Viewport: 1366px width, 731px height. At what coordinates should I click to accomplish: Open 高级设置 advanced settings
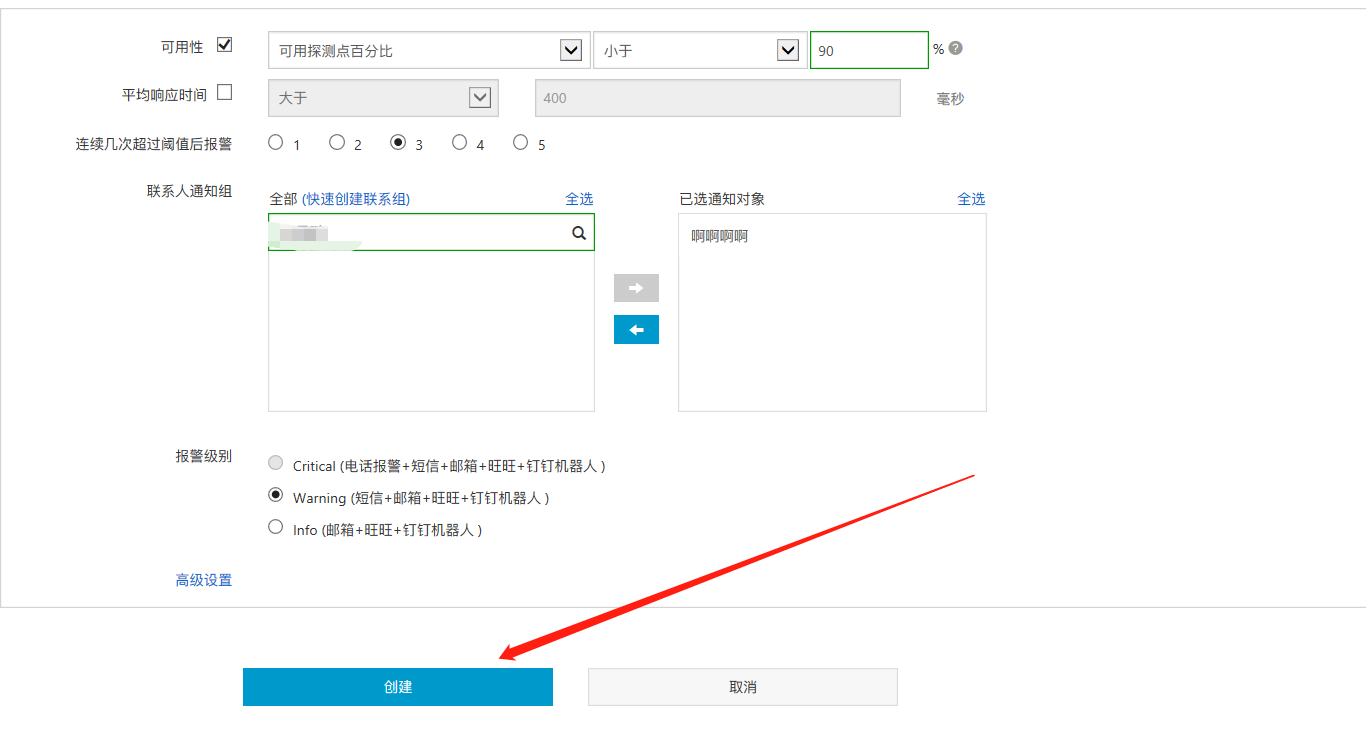[x=204, y=580]
